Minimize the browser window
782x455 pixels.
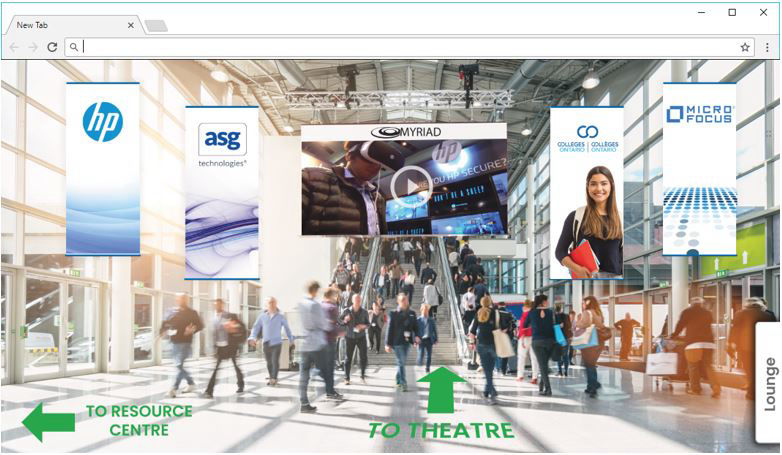(702, 12)
